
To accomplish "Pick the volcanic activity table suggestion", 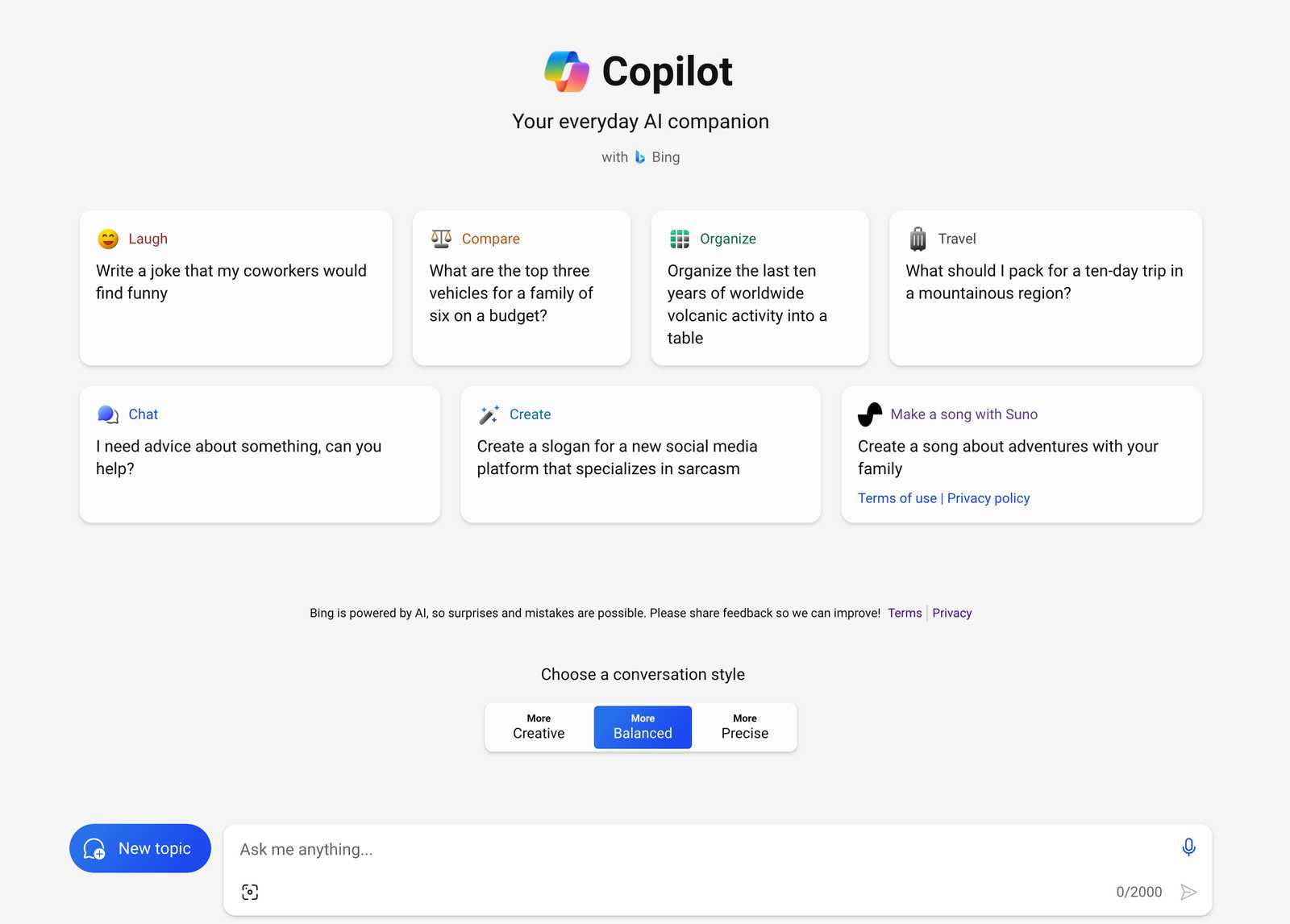I will [x=759, y=303].
